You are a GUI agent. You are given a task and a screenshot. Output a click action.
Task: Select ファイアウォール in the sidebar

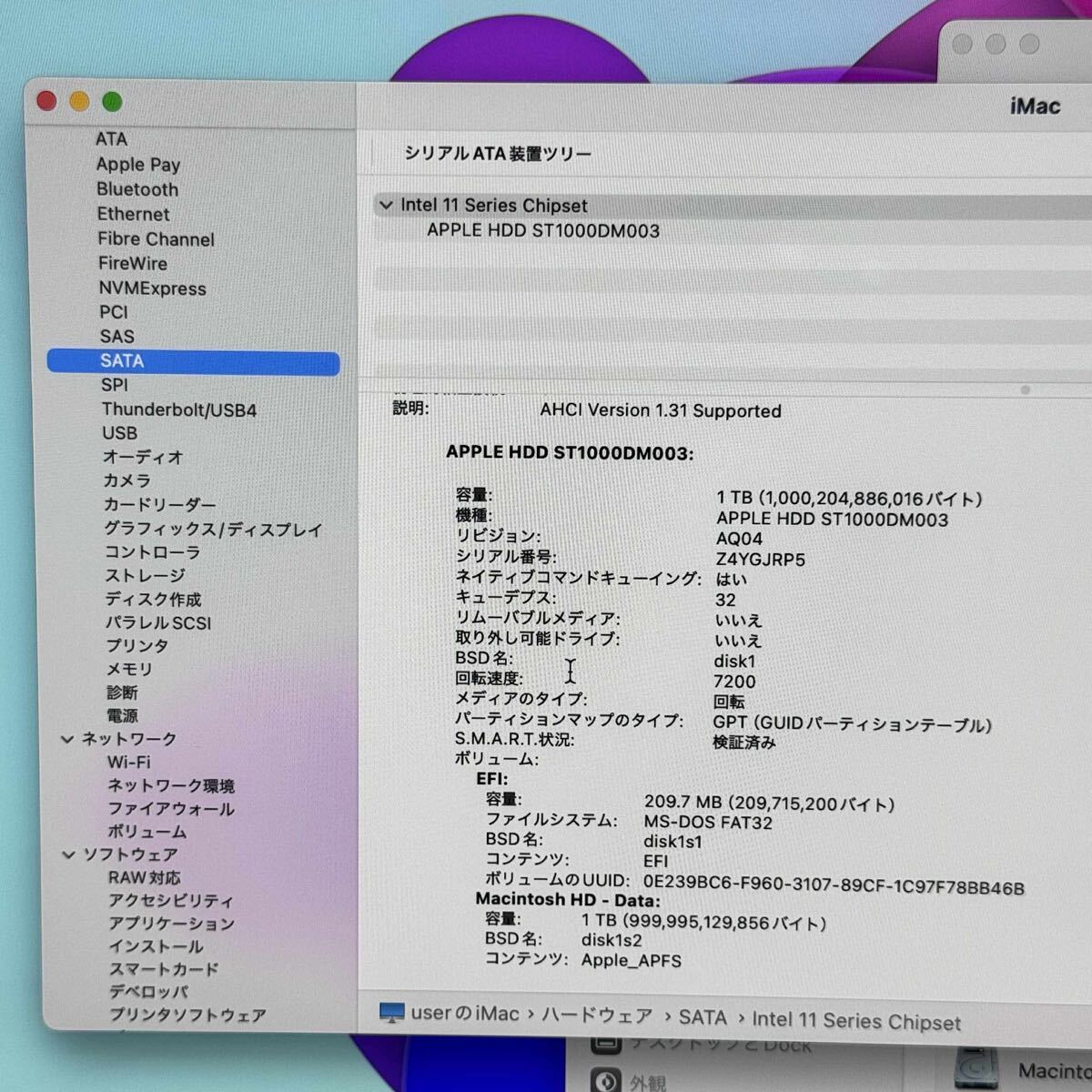pyautogui.click(x=171, y=809)
